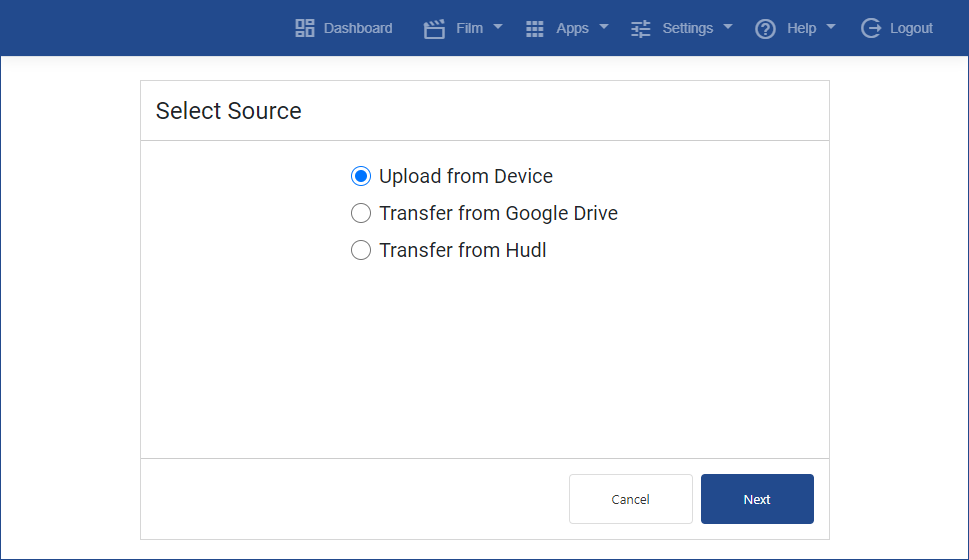Expand the Film dropdown arrow
This screenshot has height=560, width=969.
497,27
